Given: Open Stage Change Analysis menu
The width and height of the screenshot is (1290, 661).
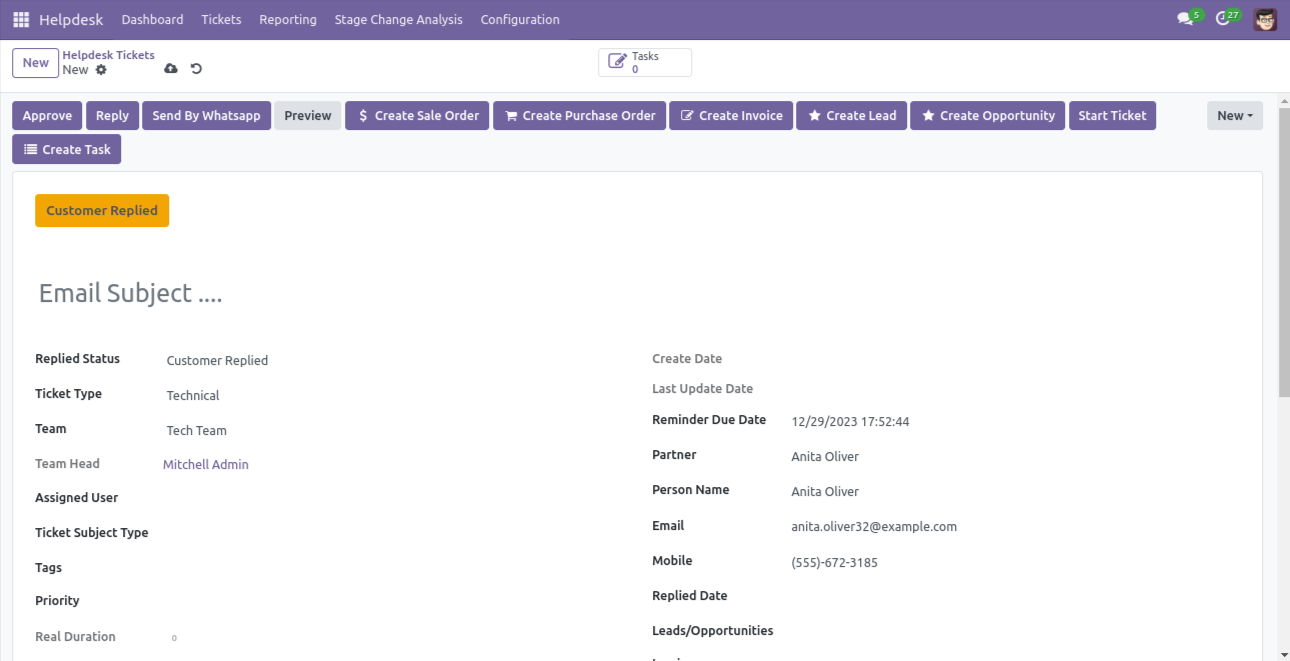Looking at the screenshot, I should point(399,19).
